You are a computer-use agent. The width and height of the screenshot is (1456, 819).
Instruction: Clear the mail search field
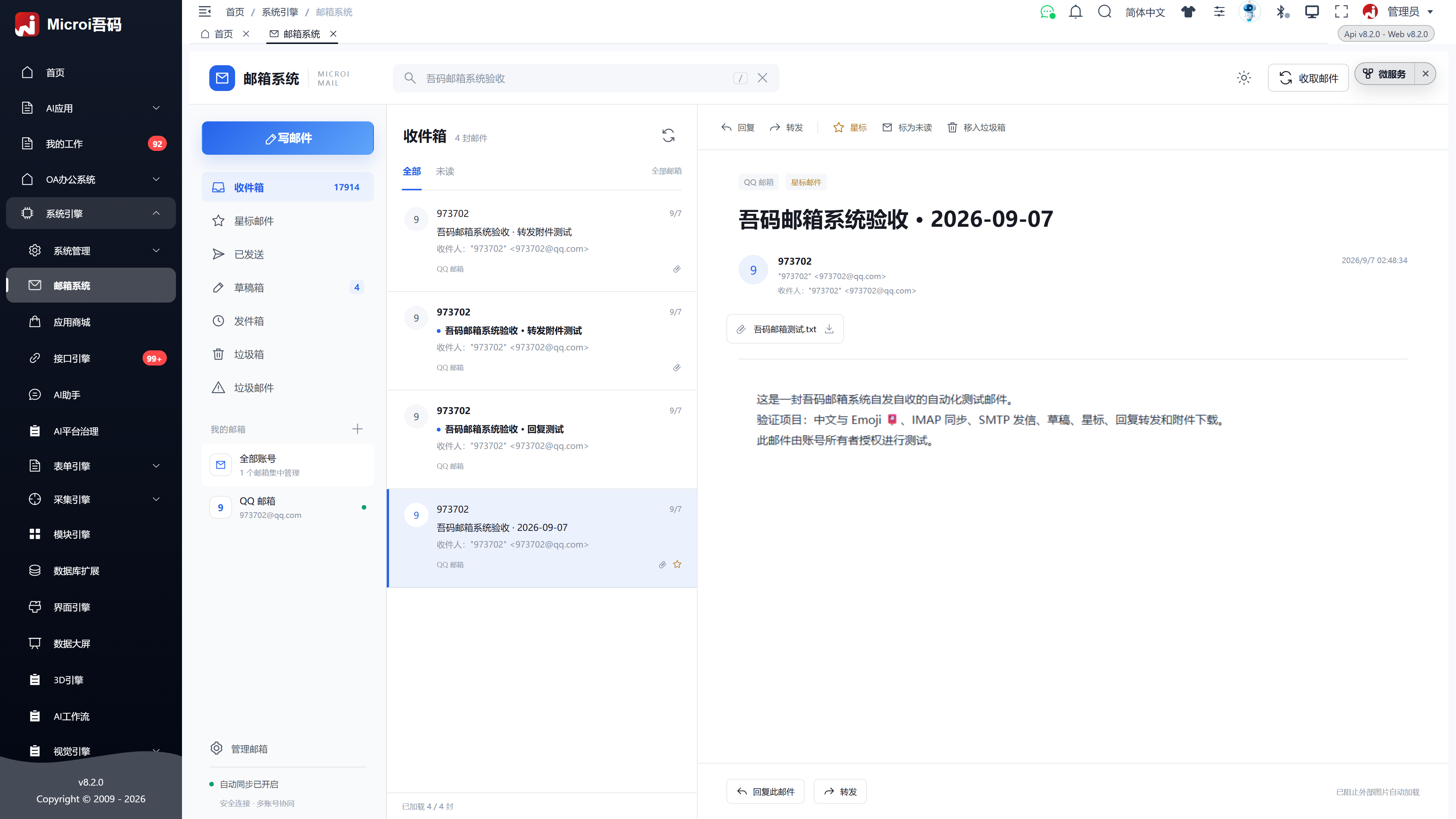pyautogui.click(x=763, y=78)
